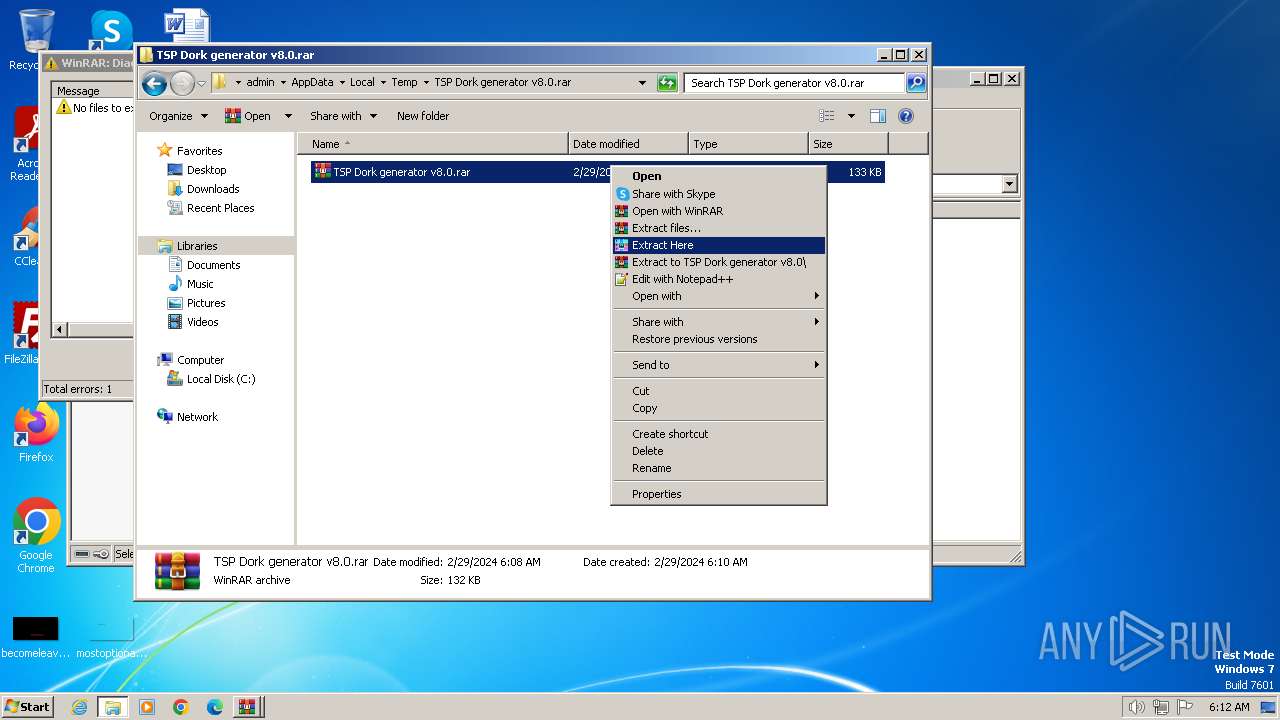Open the Organize menu
The image size is (1280, 720).
coord(178,116)
